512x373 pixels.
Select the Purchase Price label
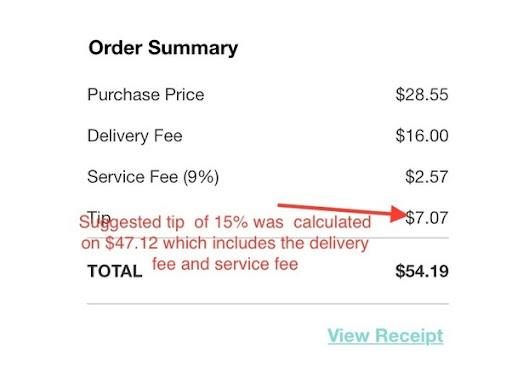(146, 94)
